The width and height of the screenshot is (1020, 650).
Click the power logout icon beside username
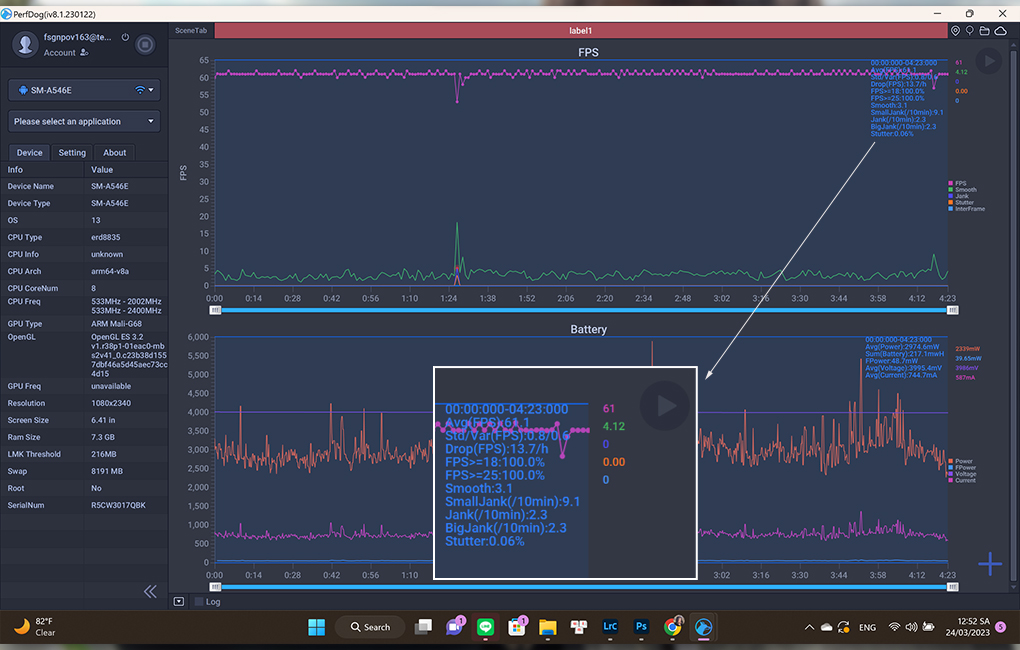[x=126, y=37]
